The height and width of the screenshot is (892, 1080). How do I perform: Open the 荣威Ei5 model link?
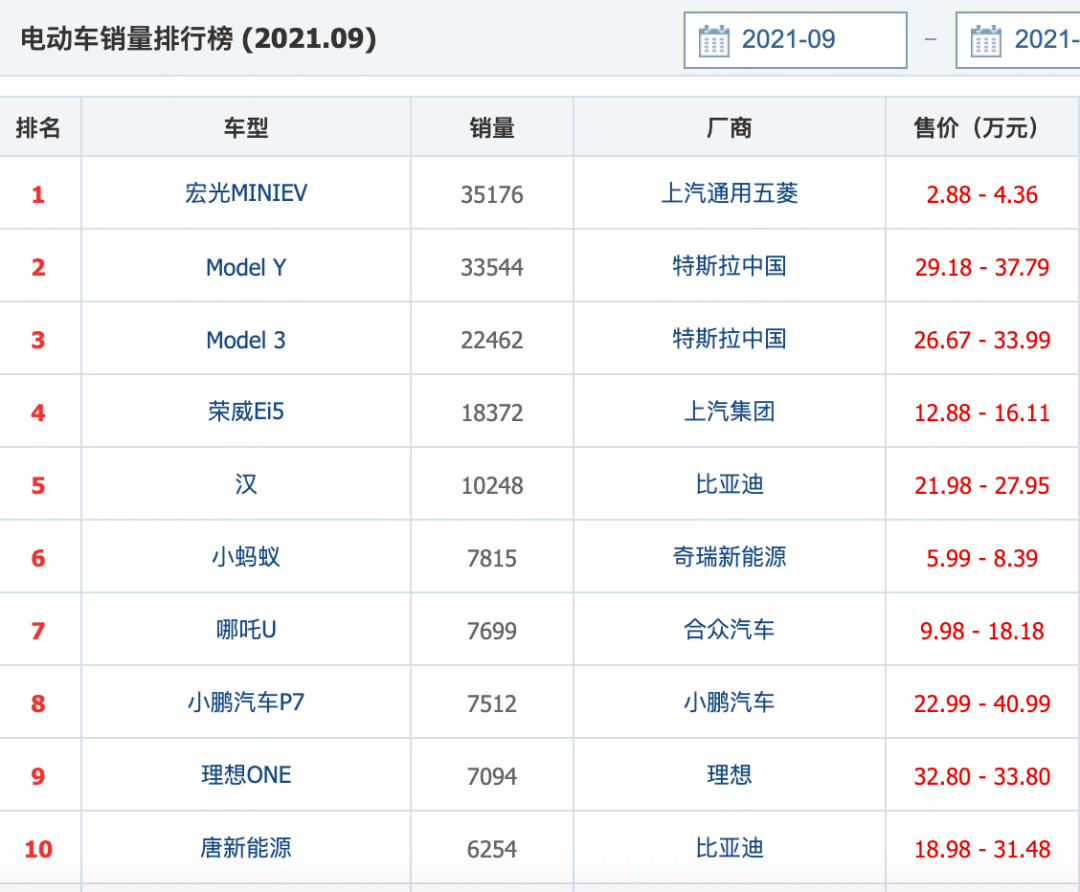click(x=246, y=412)
